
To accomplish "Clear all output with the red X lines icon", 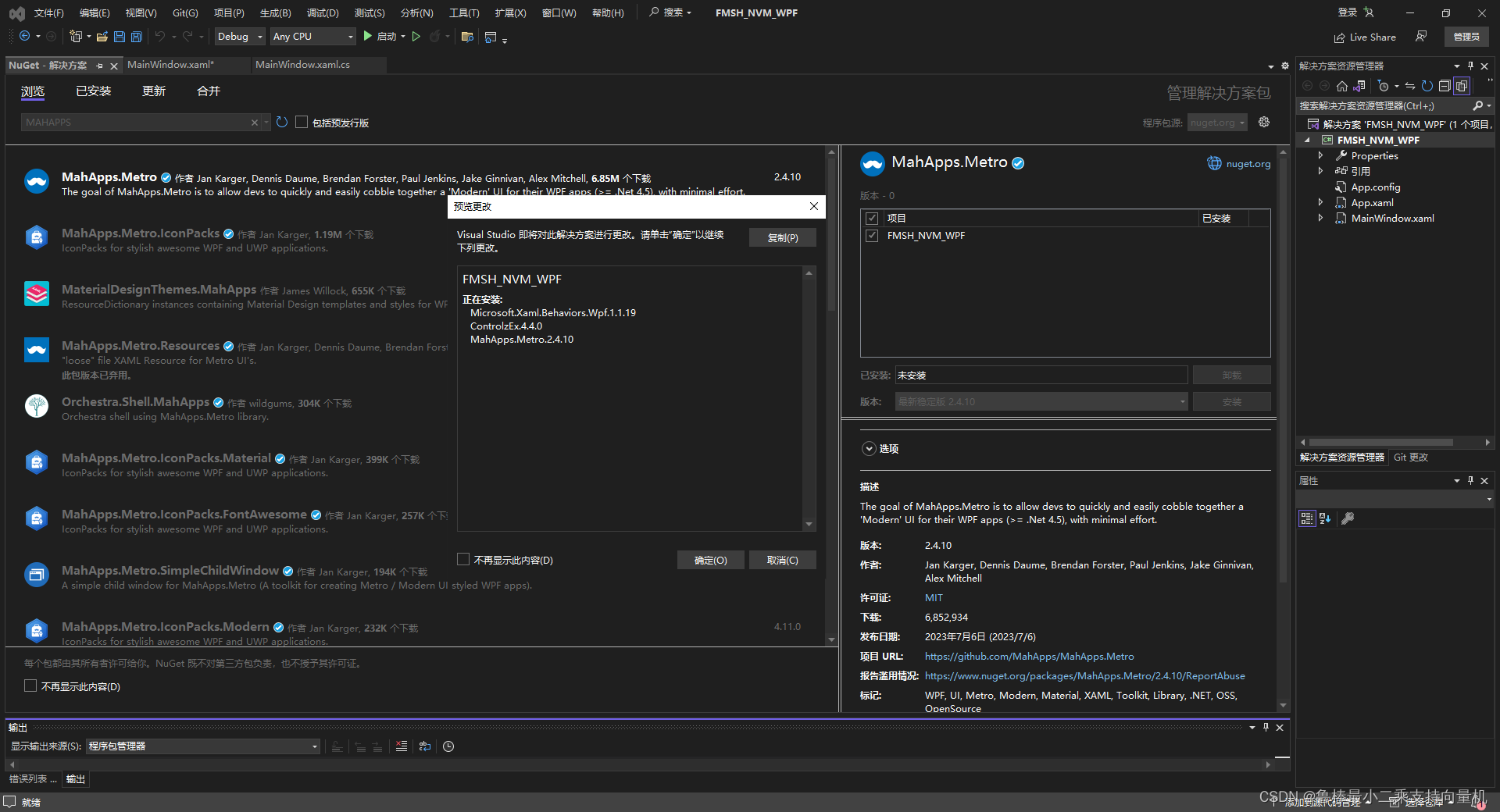I will click(x=402, y=746).
